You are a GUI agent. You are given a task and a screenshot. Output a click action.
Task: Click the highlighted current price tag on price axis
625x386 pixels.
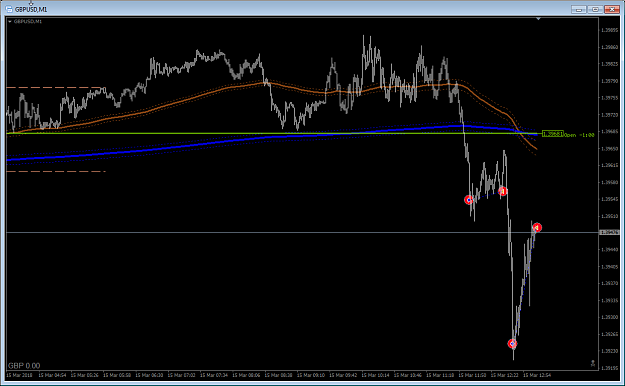tap(609, 232)
